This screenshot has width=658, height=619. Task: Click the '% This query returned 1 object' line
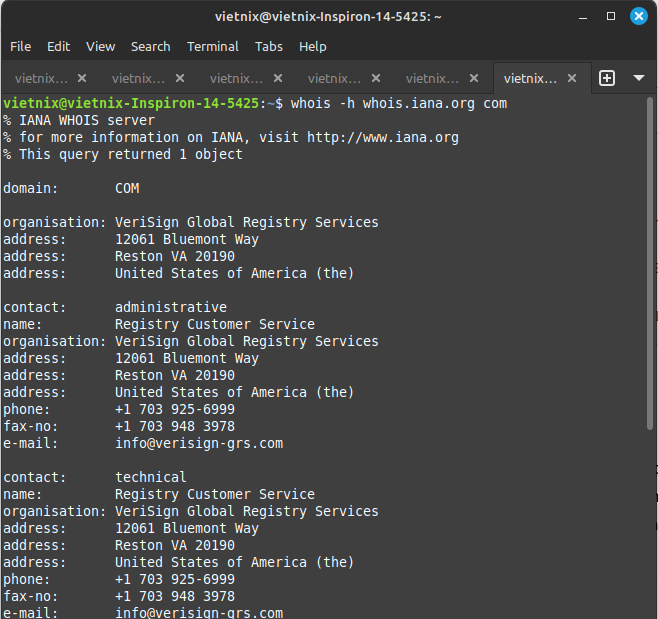click(x=123, y=154)
